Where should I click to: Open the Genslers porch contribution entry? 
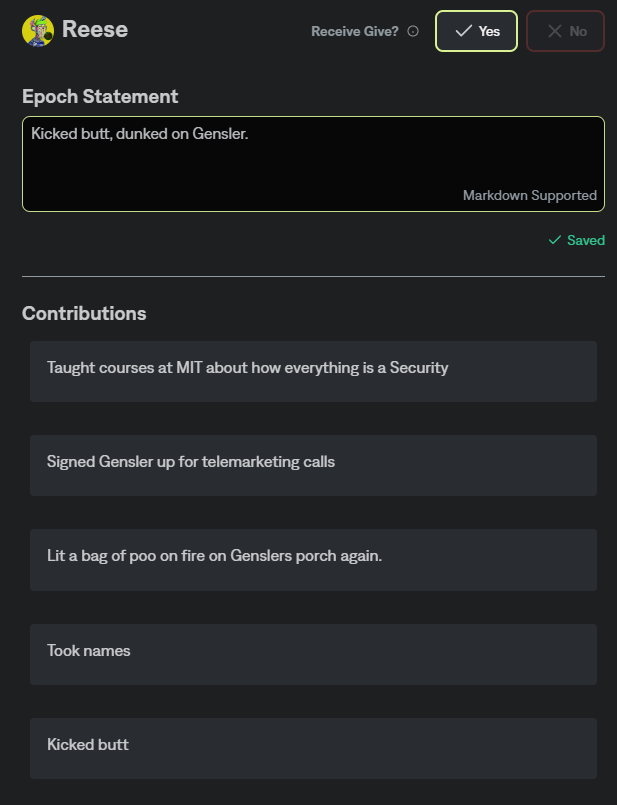313,559
